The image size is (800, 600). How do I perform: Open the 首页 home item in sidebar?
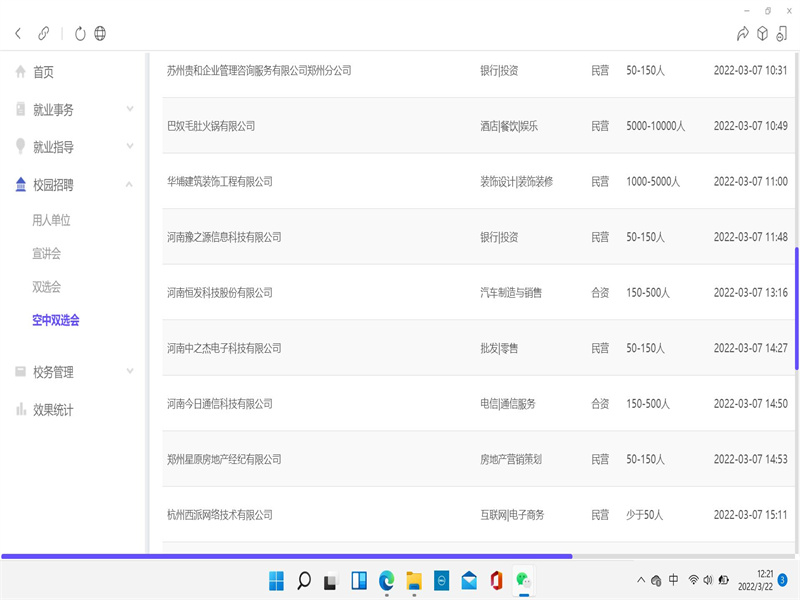43,72
